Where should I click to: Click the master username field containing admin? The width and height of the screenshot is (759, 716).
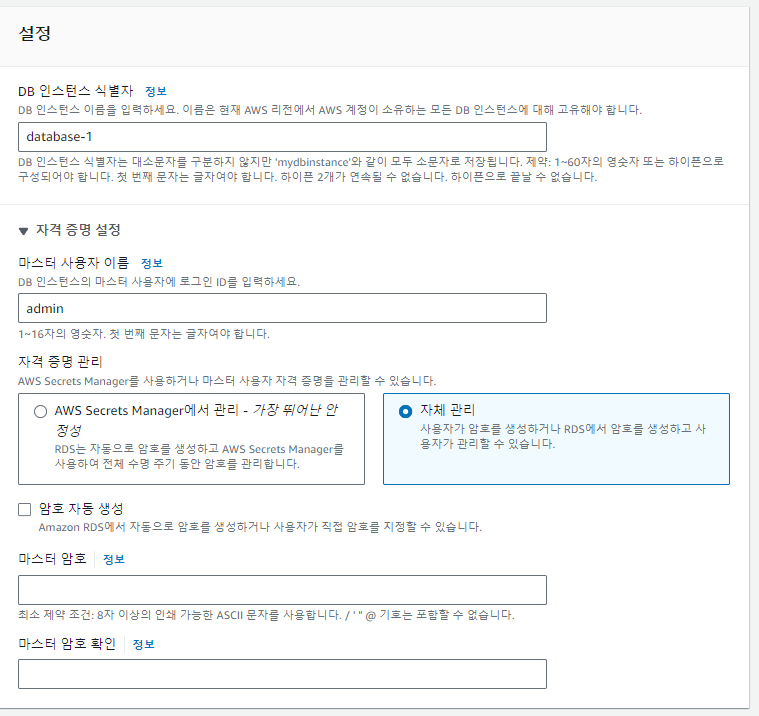[282, 308]
